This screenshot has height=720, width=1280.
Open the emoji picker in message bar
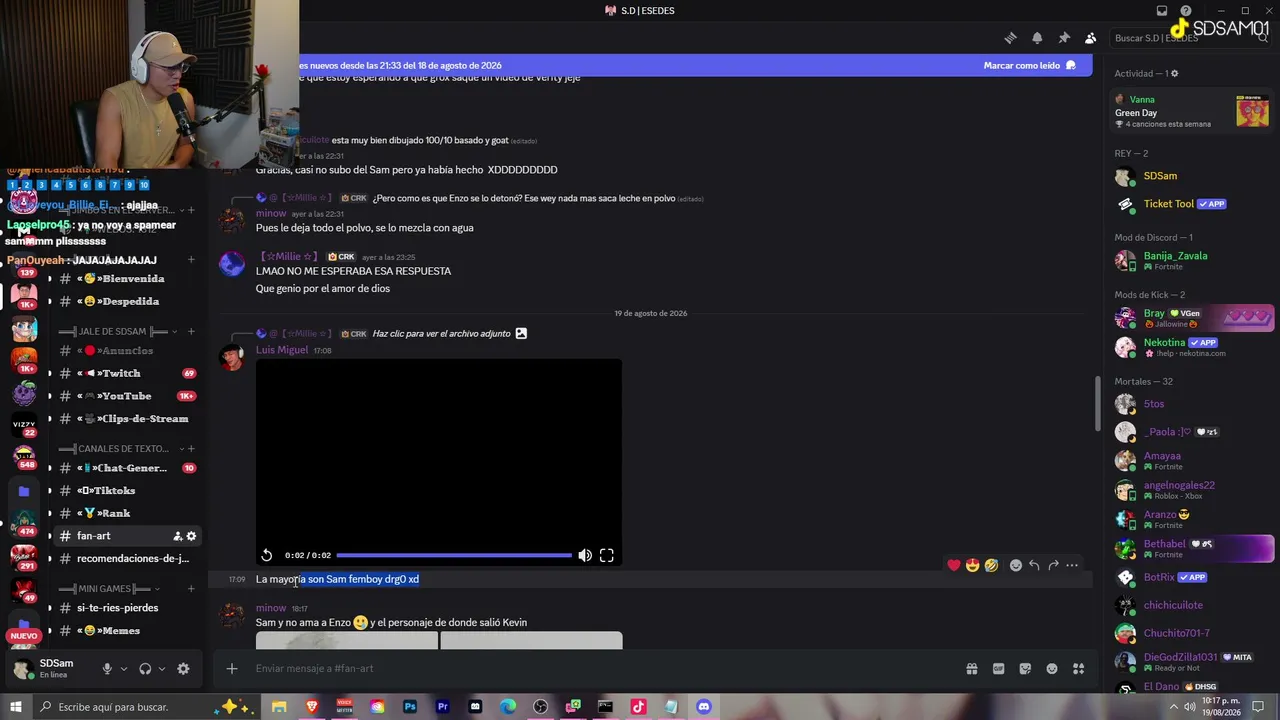pos(1052,668)
